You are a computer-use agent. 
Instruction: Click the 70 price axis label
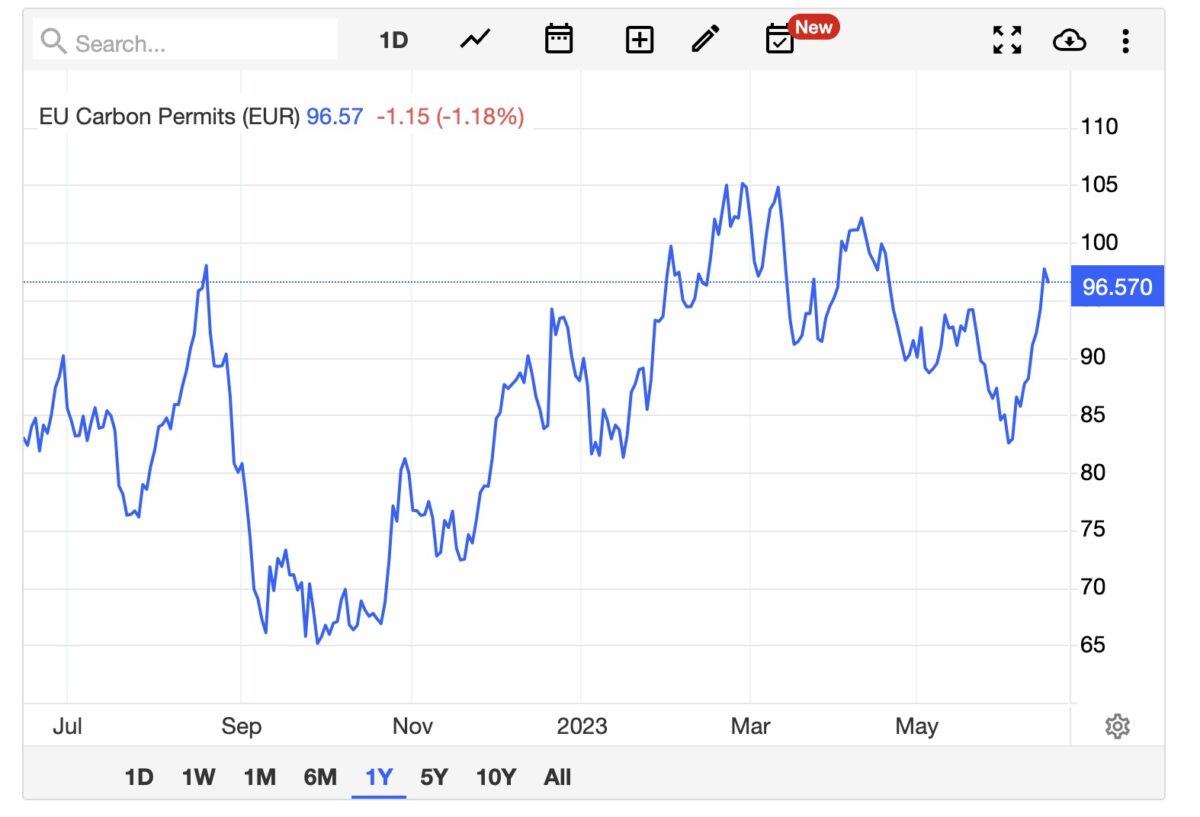click(1093, 587)
